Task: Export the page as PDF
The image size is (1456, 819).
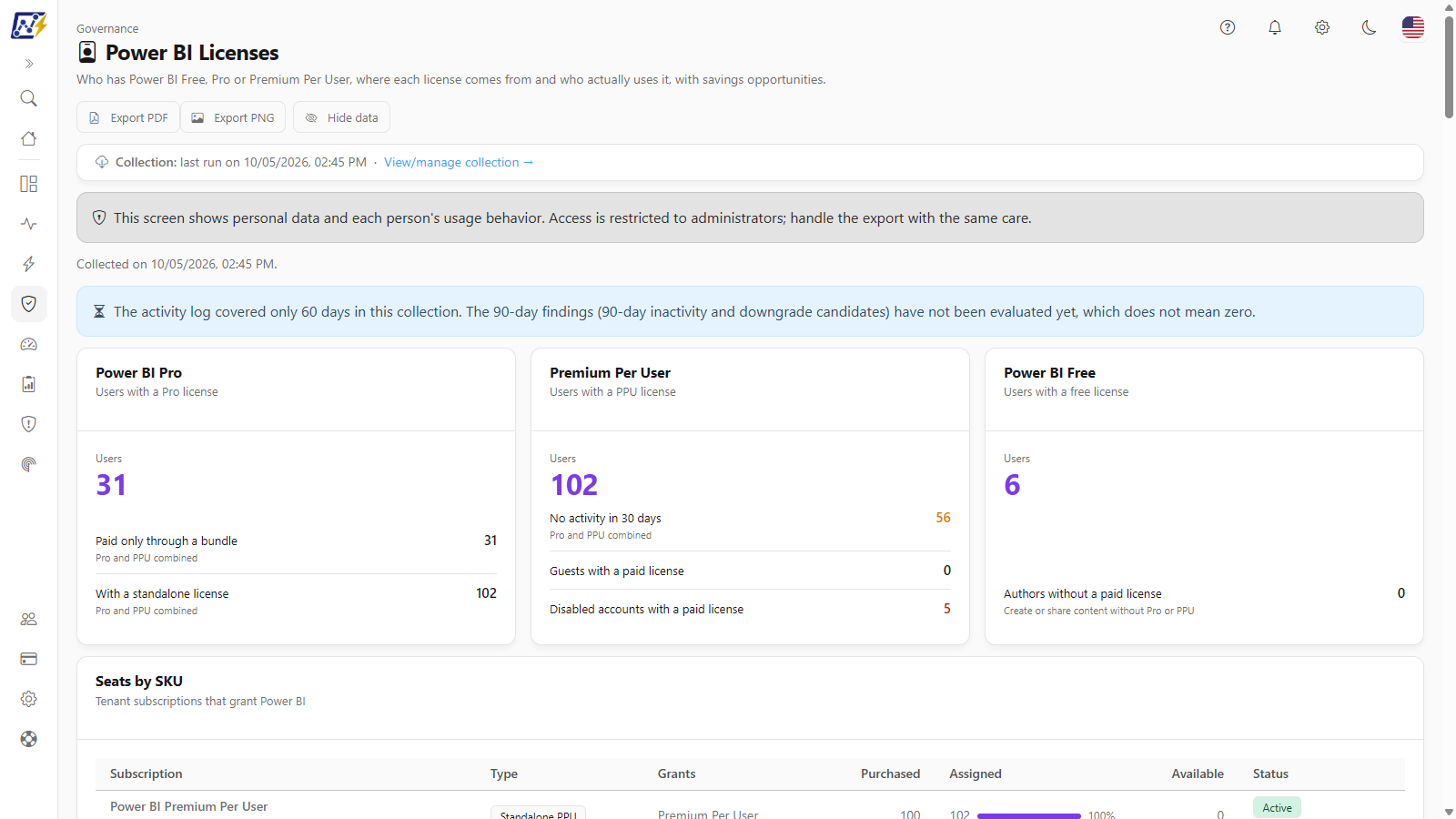Action: pos(128,117)
